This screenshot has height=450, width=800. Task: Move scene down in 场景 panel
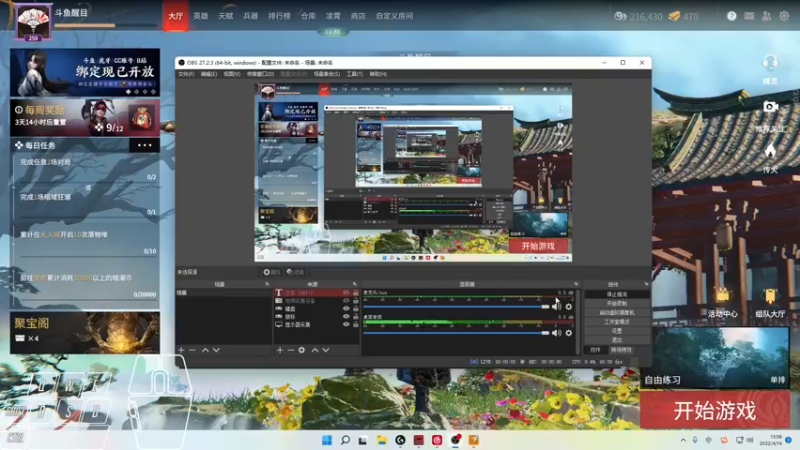pos(216,350)
